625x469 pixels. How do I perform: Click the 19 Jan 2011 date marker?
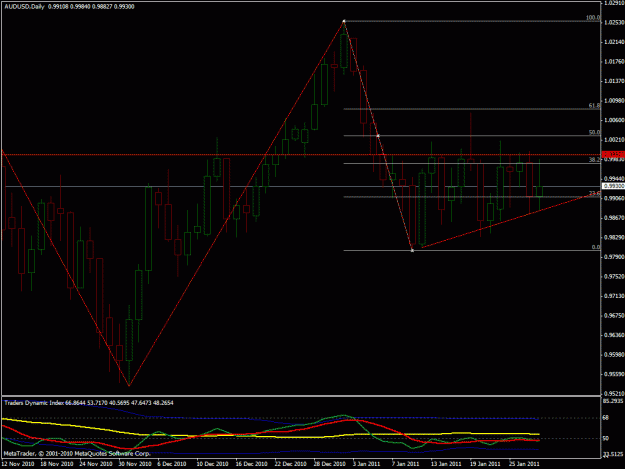click(x=485, y=464)
